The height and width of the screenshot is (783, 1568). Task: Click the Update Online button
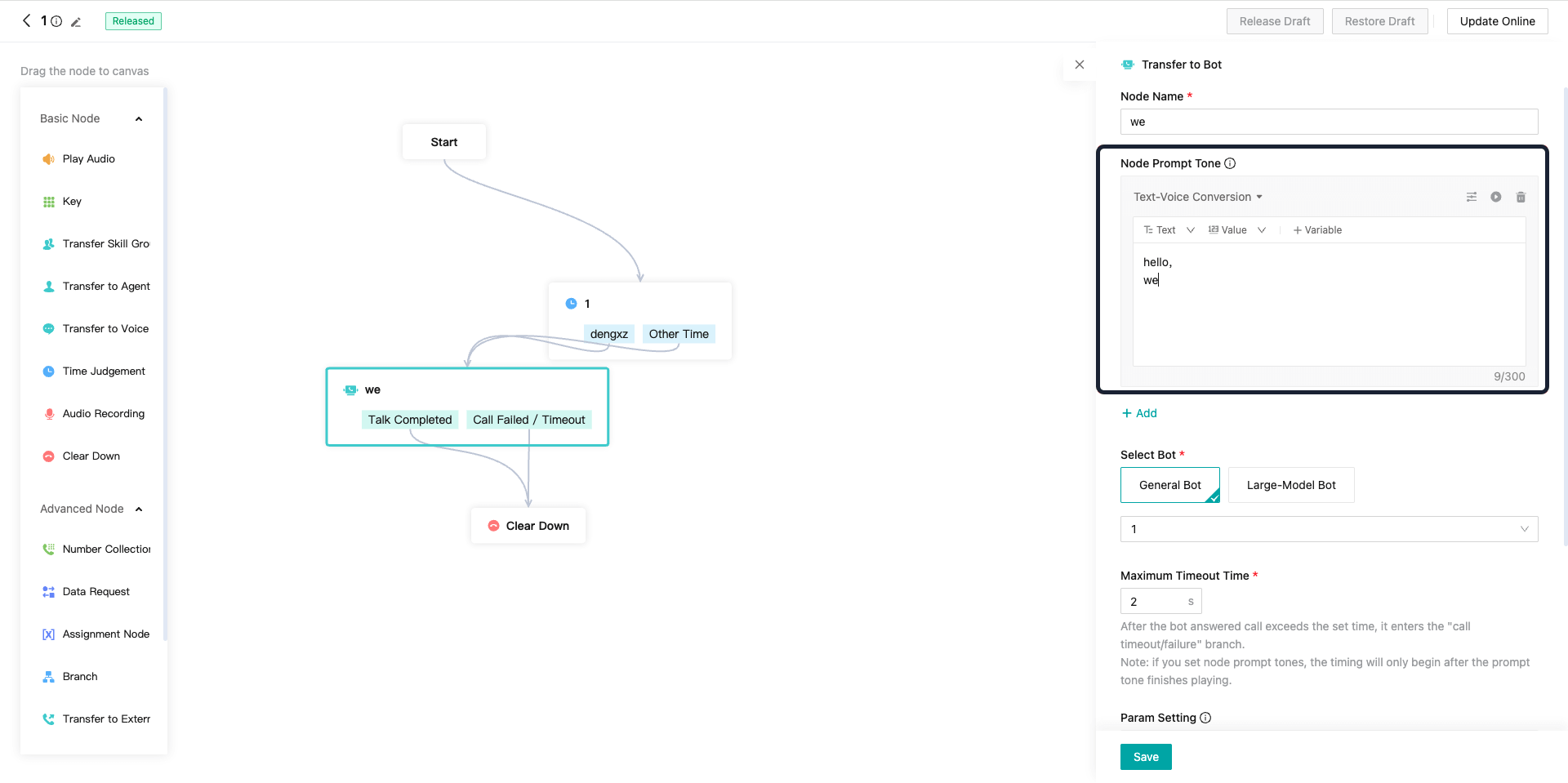[1497, 21]
